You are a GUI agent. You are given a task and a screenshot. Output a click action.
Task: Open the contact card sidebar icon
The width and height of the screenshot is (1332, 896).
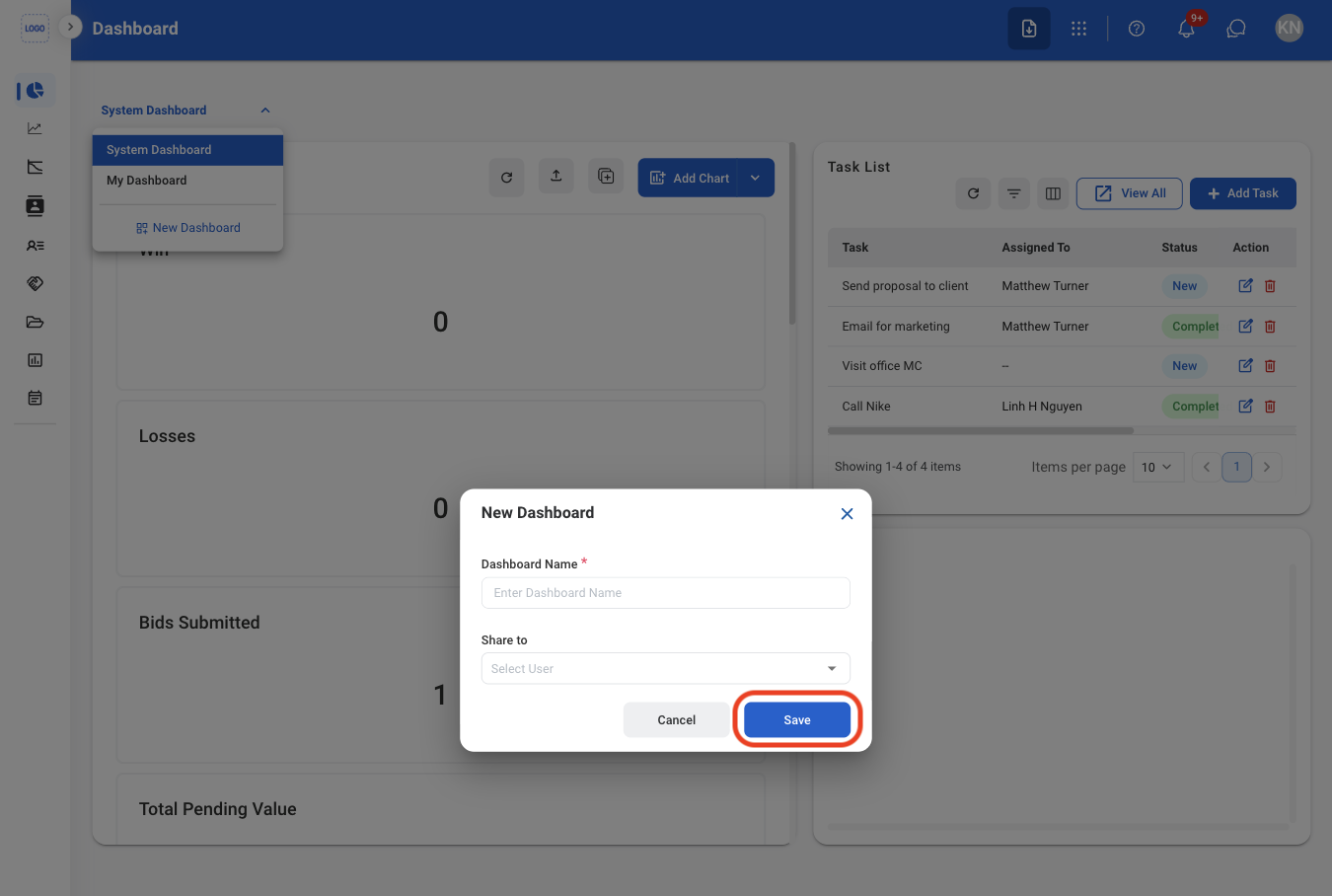point(35,206)
